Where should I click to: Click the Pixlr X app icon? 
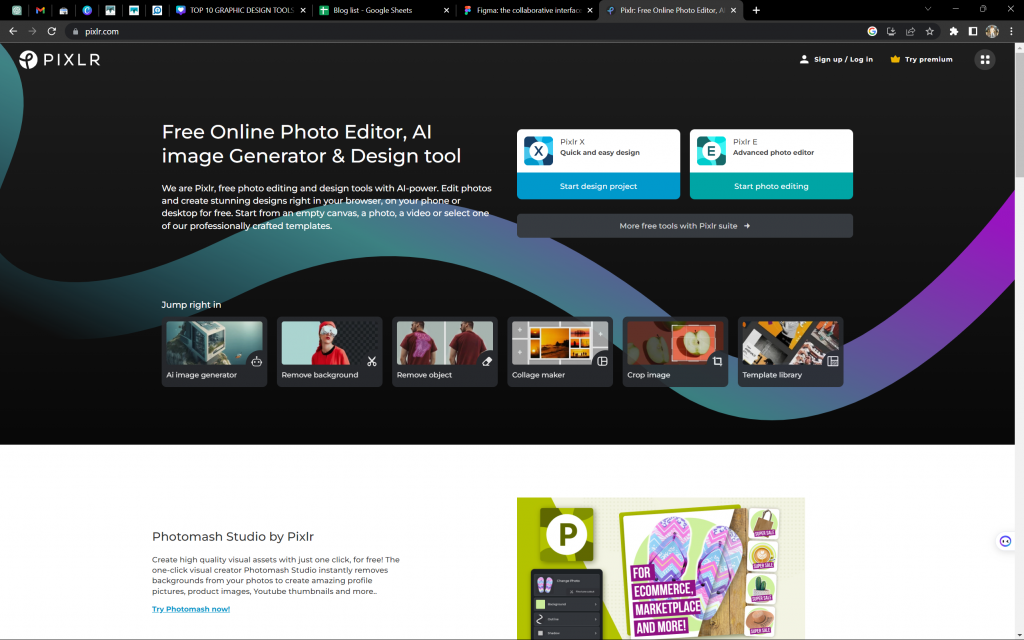(x=539, y=151)
